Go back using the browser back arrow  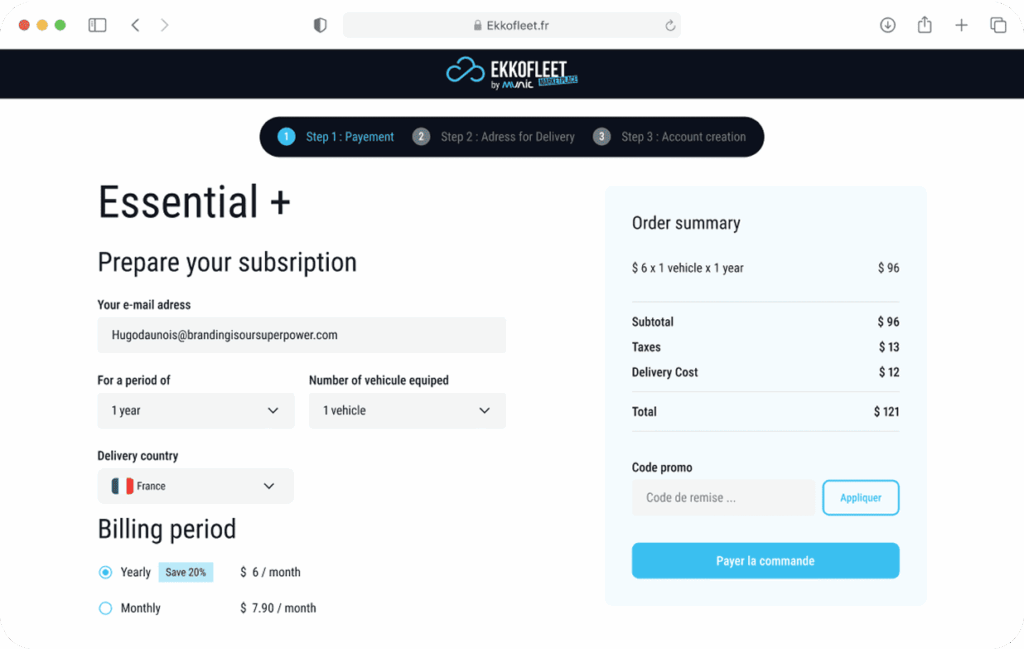pyautogui.click(x=135, y=25)
